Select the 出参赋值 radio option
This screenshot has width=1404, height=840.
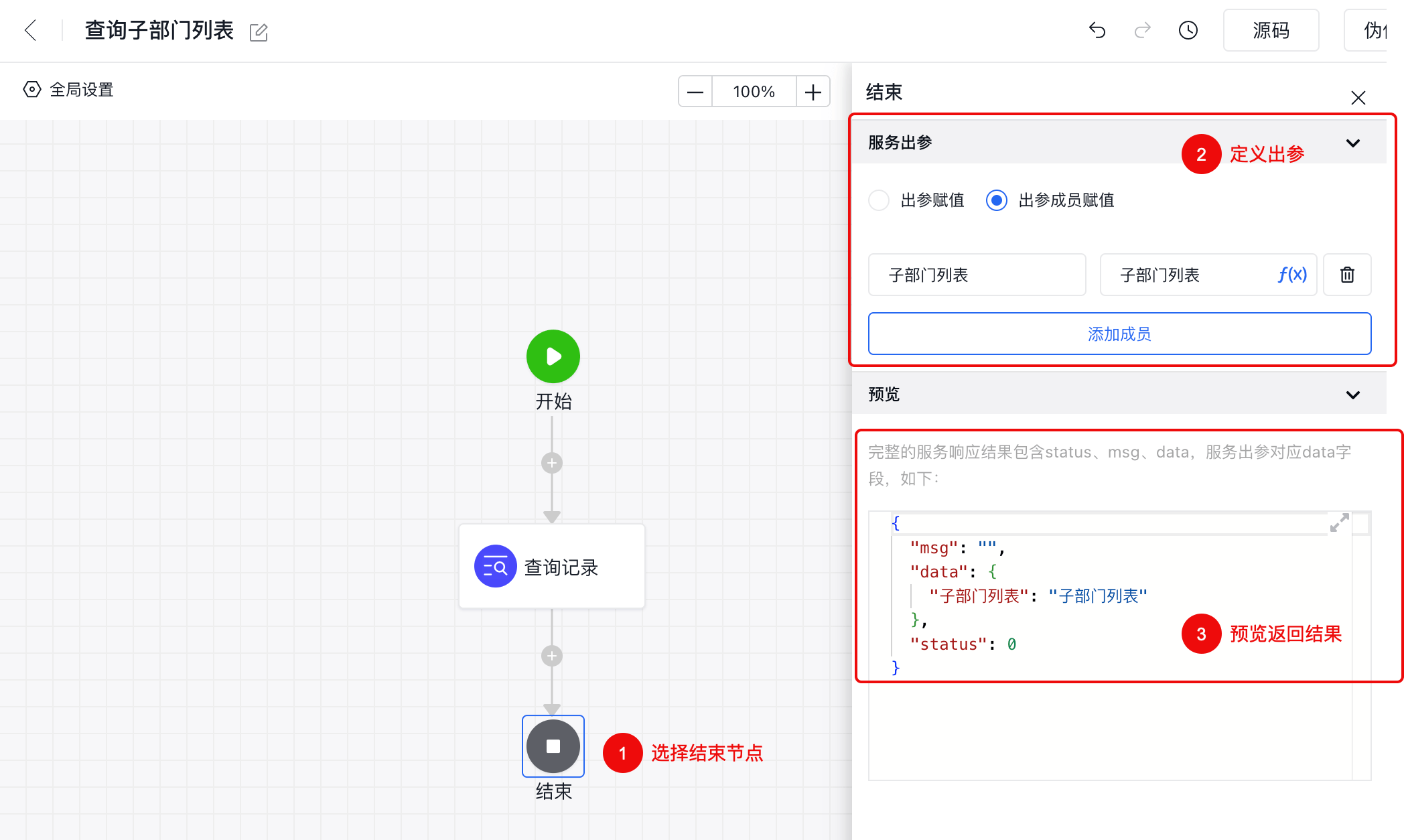[x=879, y=200]
